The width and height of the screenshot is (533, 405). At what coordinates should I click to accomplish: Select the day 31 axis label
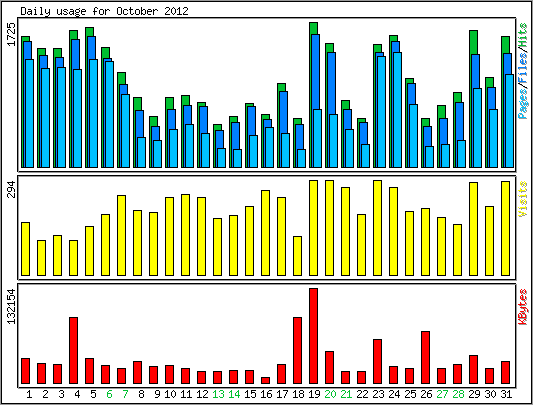506,394
